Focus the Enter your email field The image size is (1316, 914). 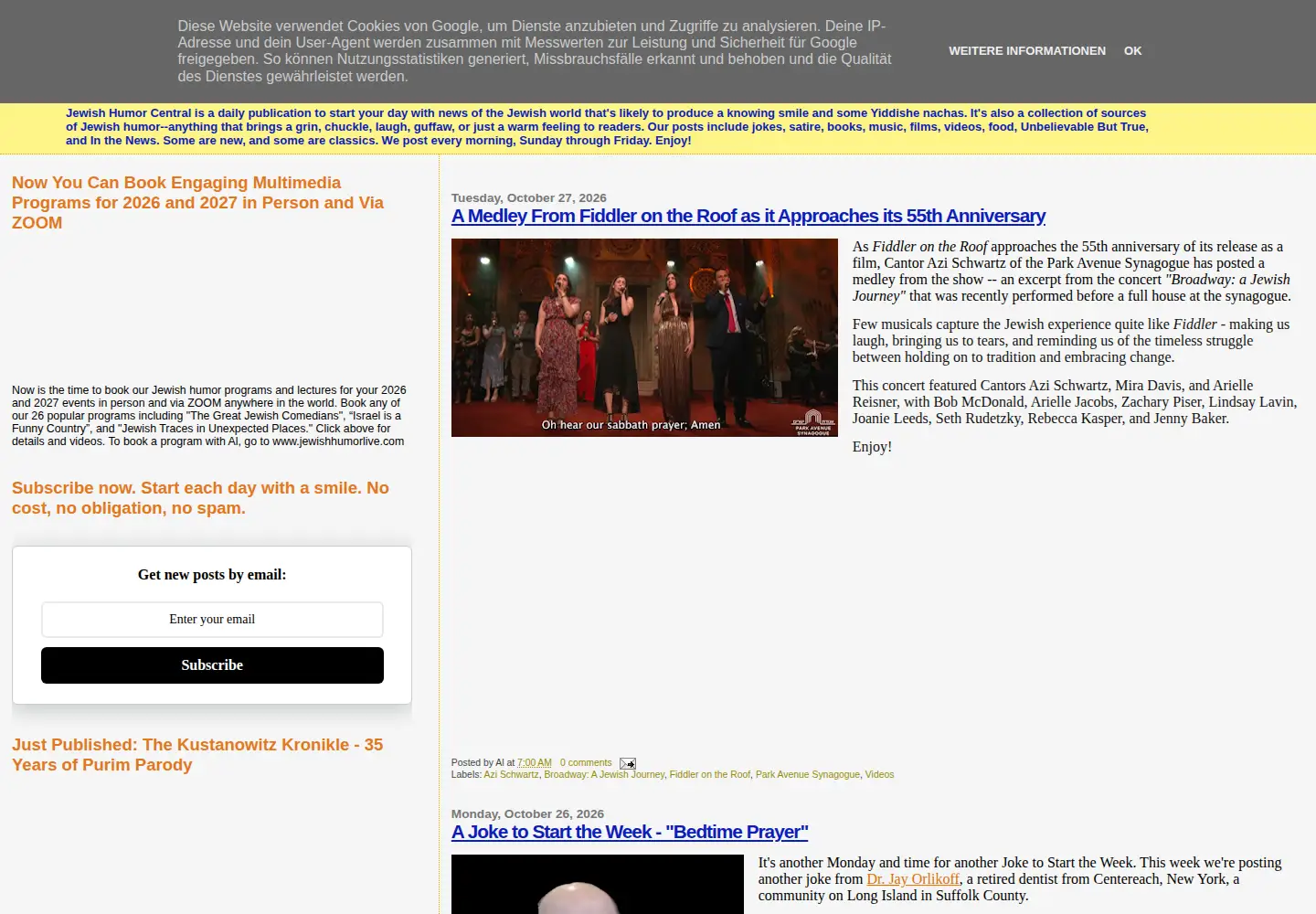(x=212, y=620)
